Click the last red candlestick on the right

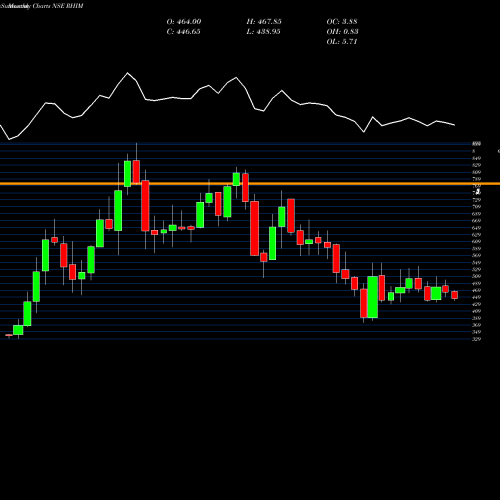455,295
